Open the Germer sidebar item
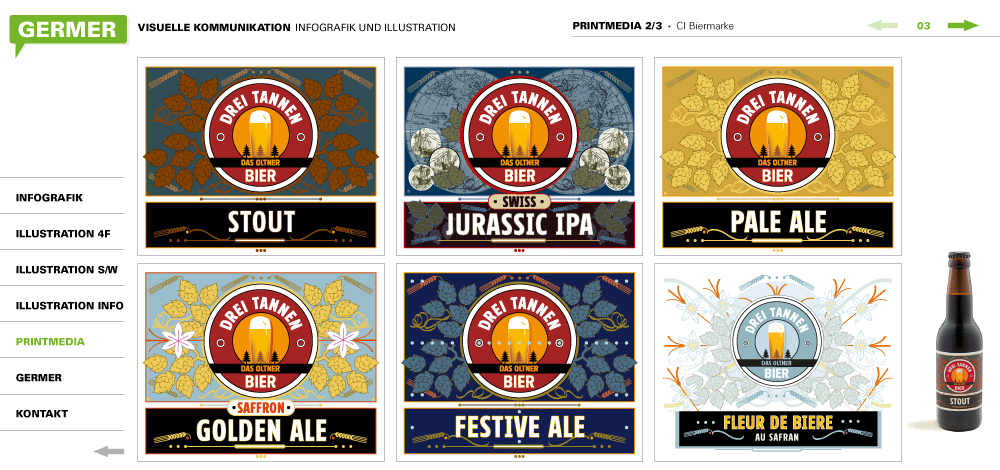 click(39, 378)
